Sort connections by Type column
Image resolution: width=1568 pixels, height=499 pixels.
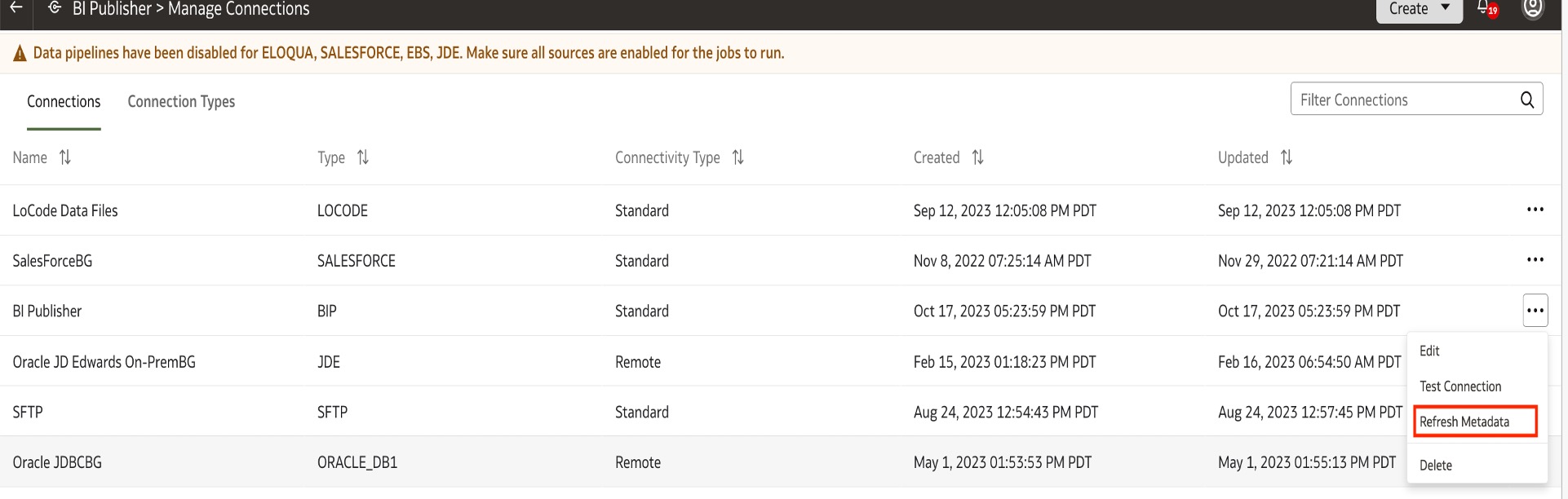[363, 157]
